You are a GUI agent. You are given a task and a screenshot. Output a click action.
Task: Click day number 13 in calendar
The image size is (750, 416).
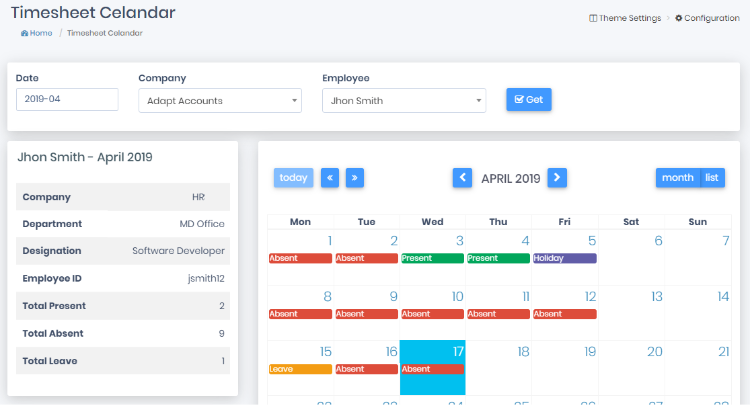coord(657,297)
